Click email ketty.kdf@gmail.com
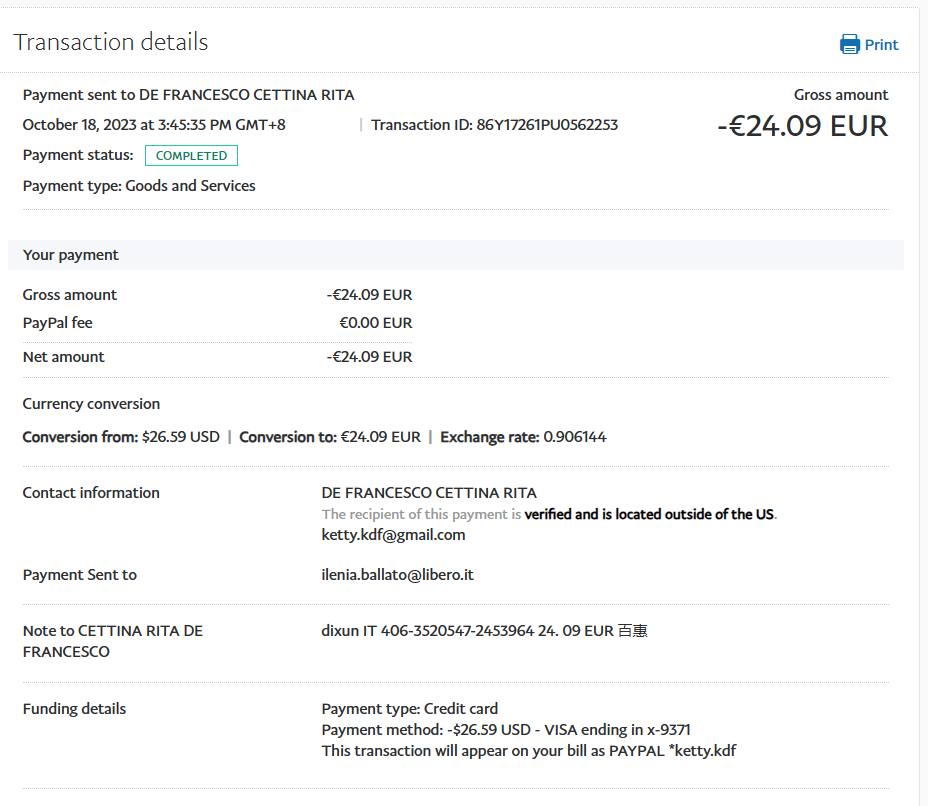This screenshot has width=928, height=806. coord(393,535)
